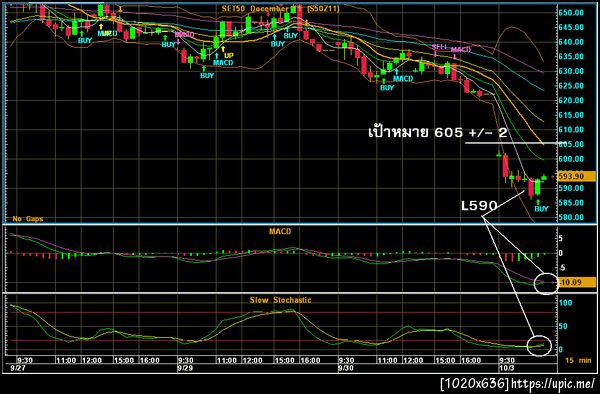Click the yellow 'UP' signal label

(x=229, y=55)
